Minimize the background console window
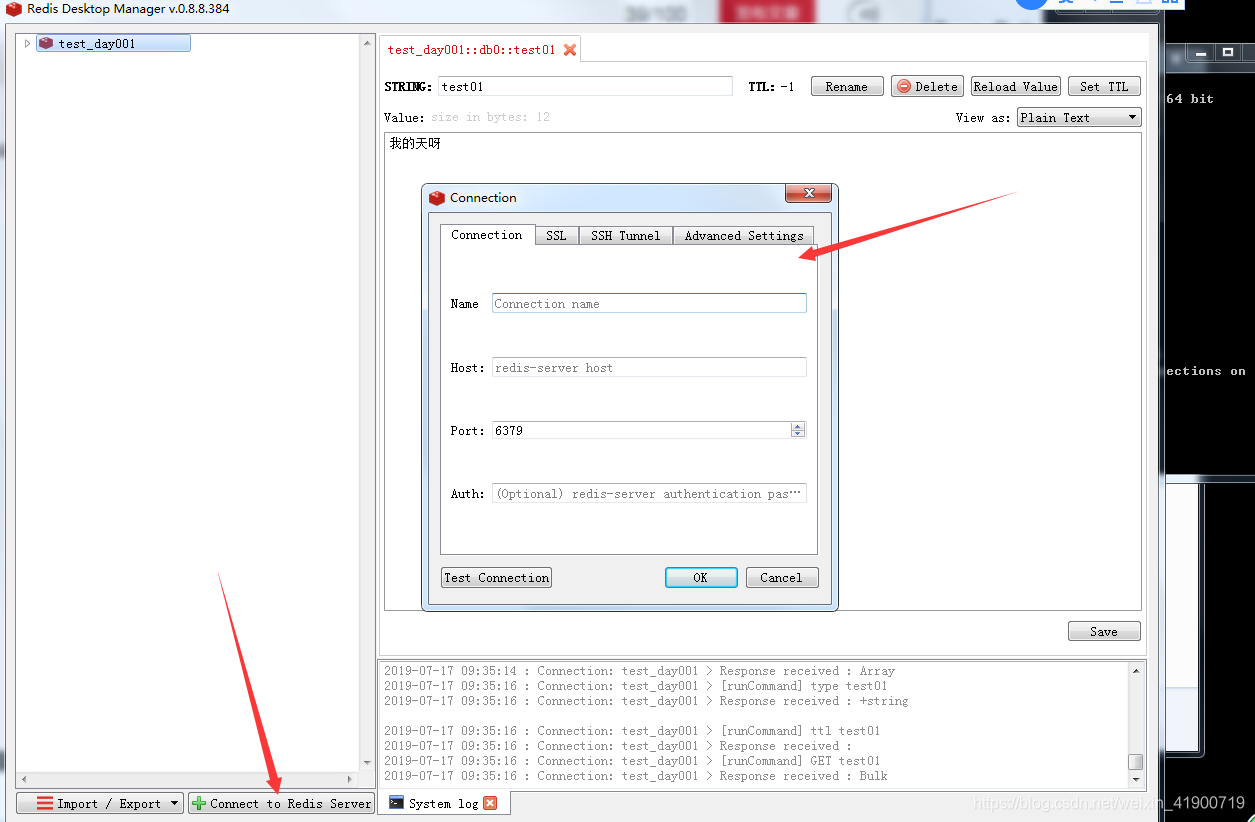Screen dimensions: 1255x822 (x=1200, y=53)
